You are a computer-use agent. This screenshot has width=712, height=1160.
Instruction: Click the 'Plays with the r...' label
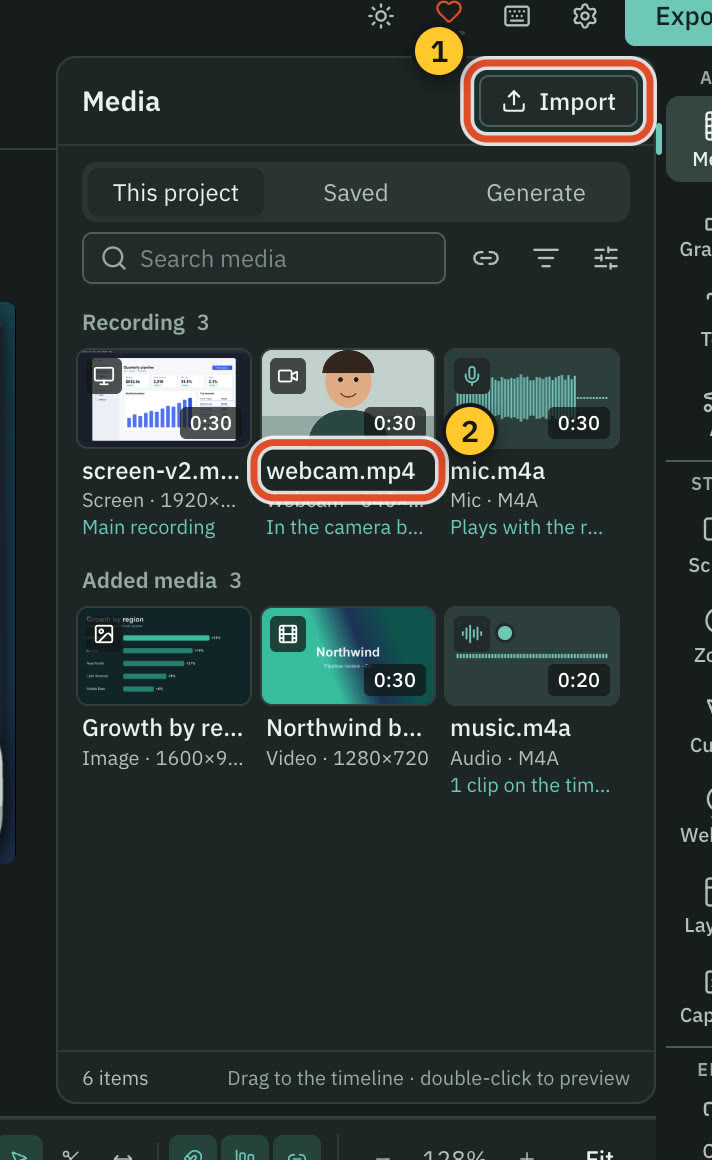point(526,527)
